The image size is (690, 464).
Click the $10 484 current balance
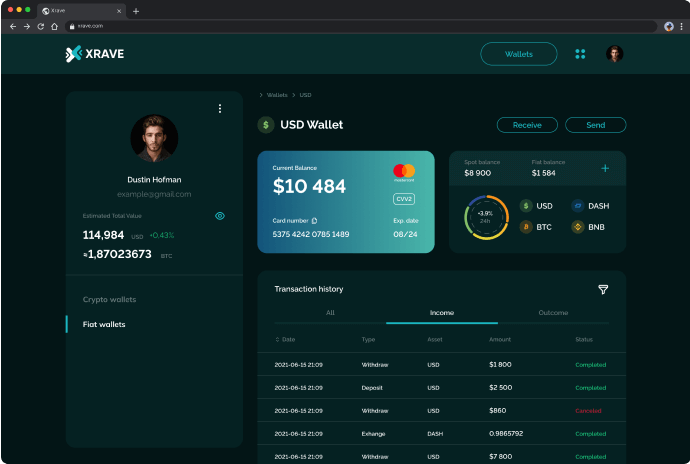309,186
